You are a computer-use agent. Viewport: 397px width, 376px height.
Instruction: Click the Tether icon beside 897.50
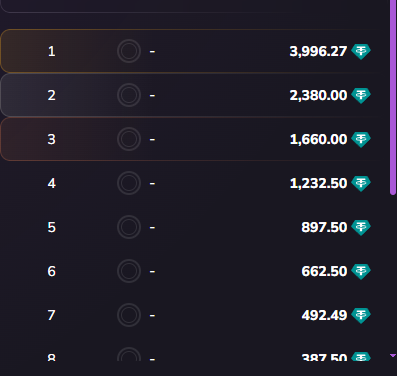click(x=361, y=227)
